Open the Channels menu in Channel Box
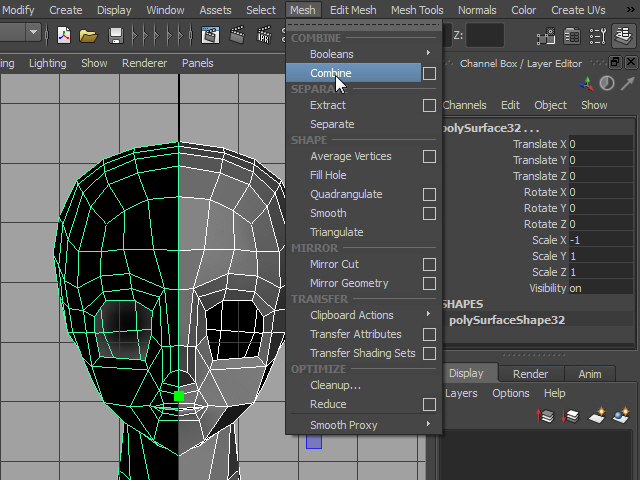640x480 pixels. (464, 105)
